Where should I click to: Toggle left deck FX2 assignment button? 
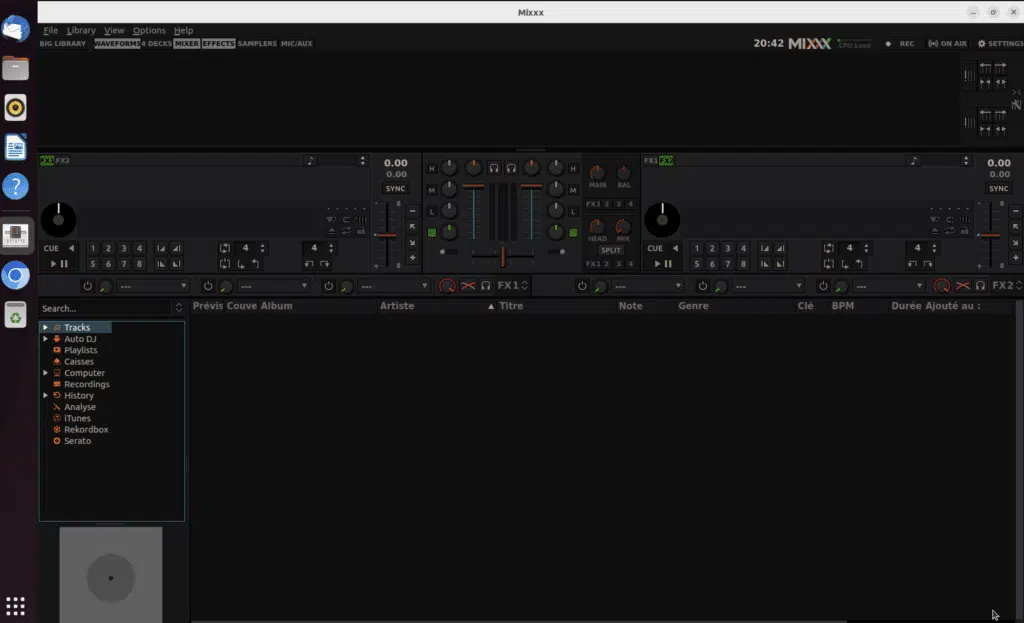point(63,161)
